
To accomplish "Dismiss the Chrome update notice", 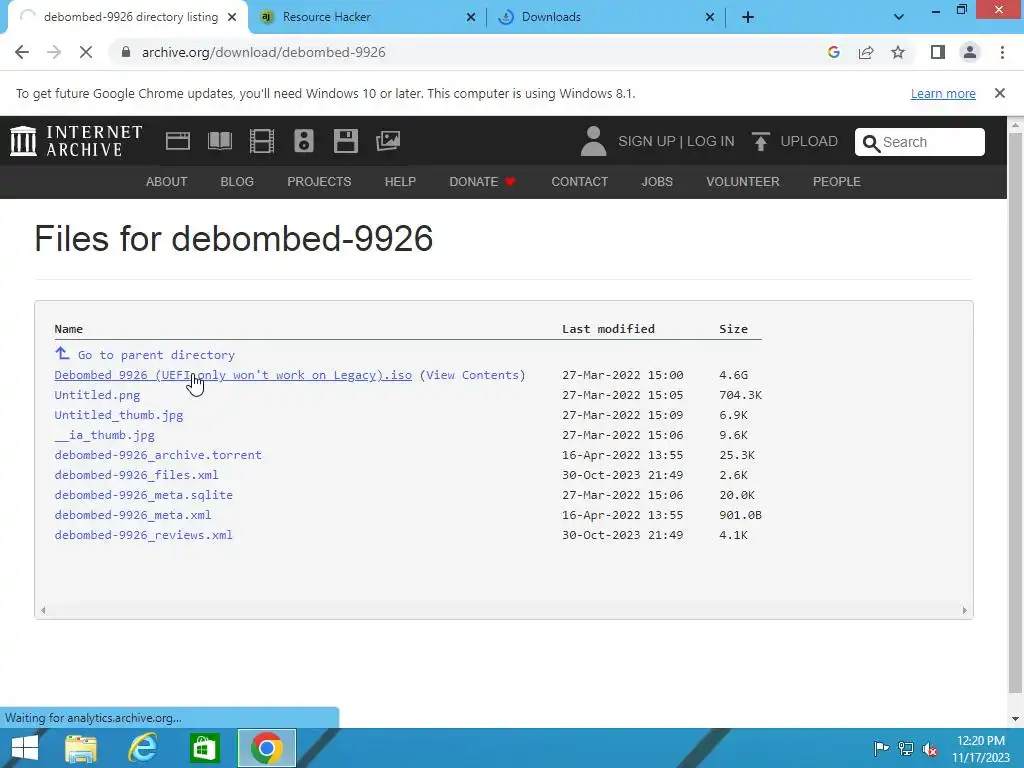I will coord(999,93).
